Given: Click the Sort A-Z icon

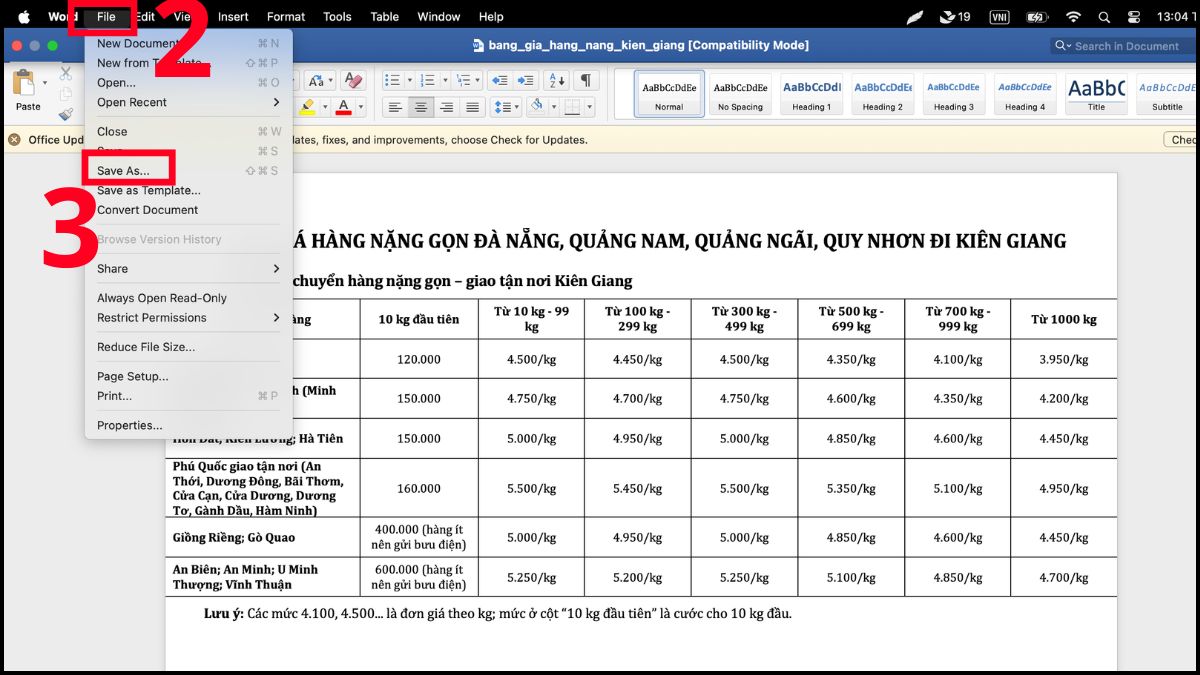Looking at the screenshot, I should 556,81.
